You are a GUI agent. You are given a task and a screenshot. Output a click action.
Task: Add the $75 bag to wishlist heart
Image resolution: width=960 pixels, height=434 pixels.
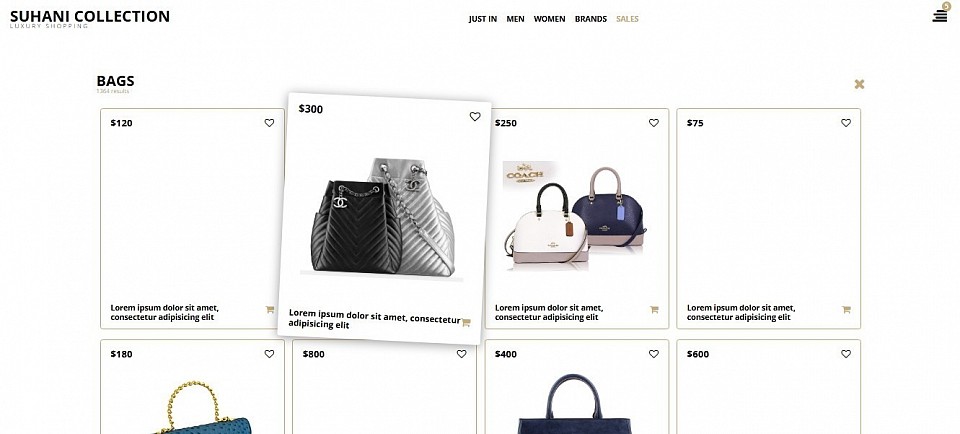point(846,123)
